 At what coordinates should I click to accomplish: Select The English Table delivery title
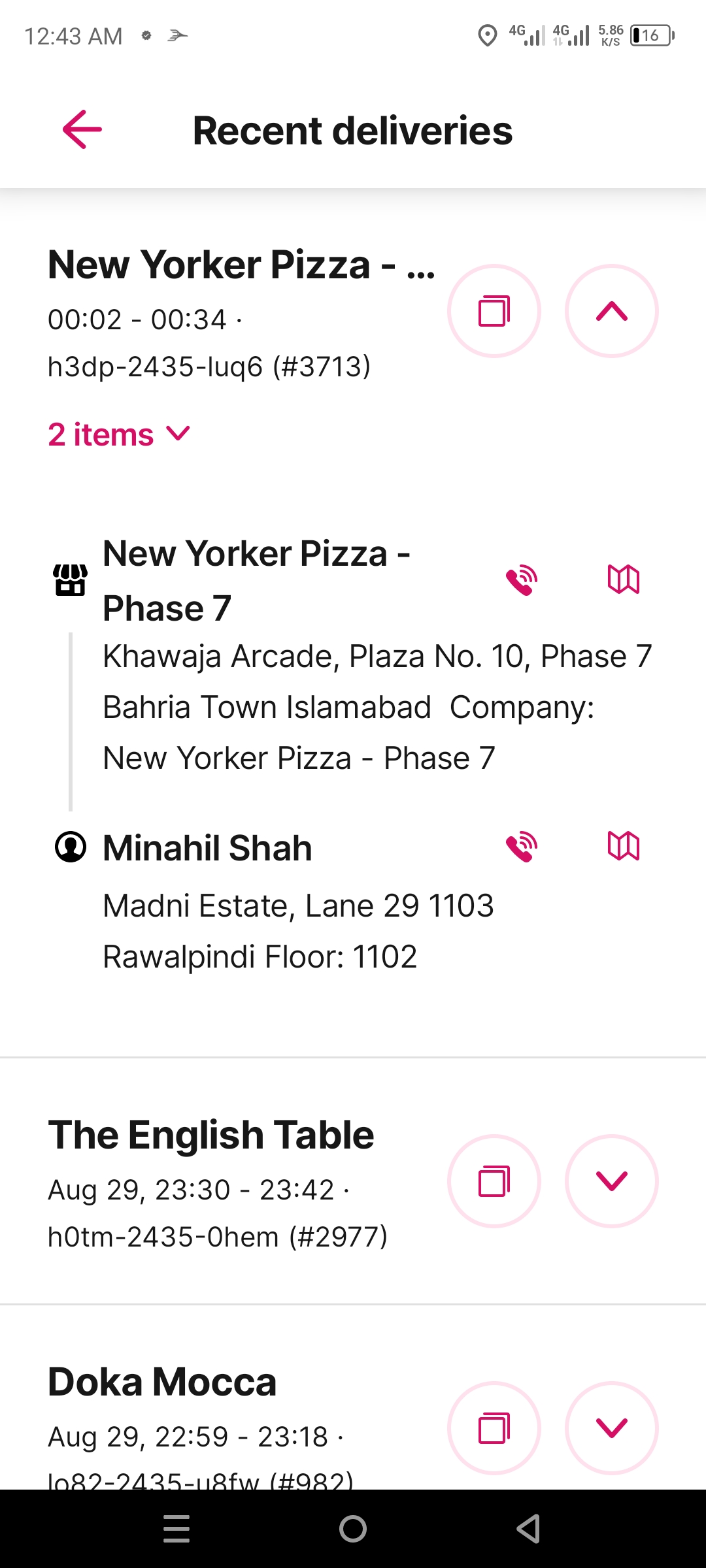[x=211, y=1135]
